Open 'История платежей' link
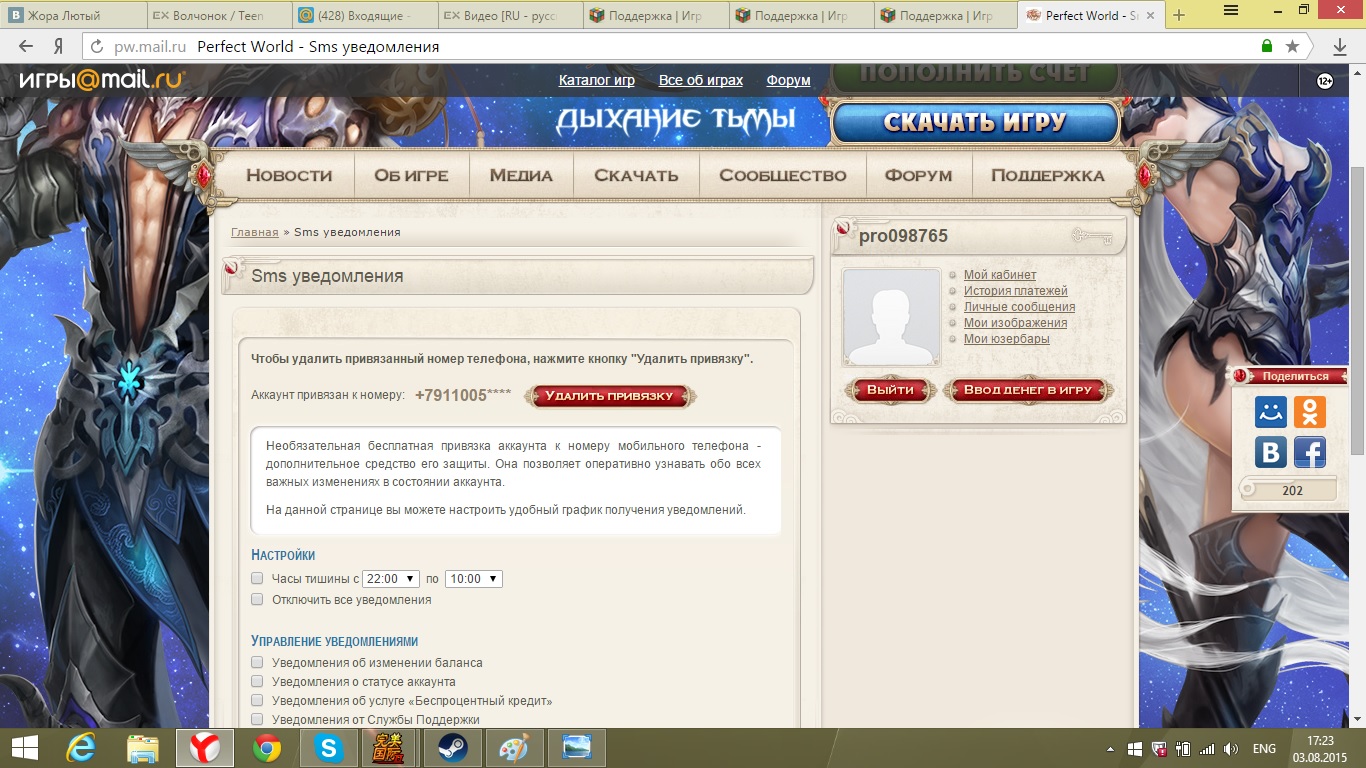Image resolution: width=1366 pixels, height=768 pixels. click(x=1016, y=291)
